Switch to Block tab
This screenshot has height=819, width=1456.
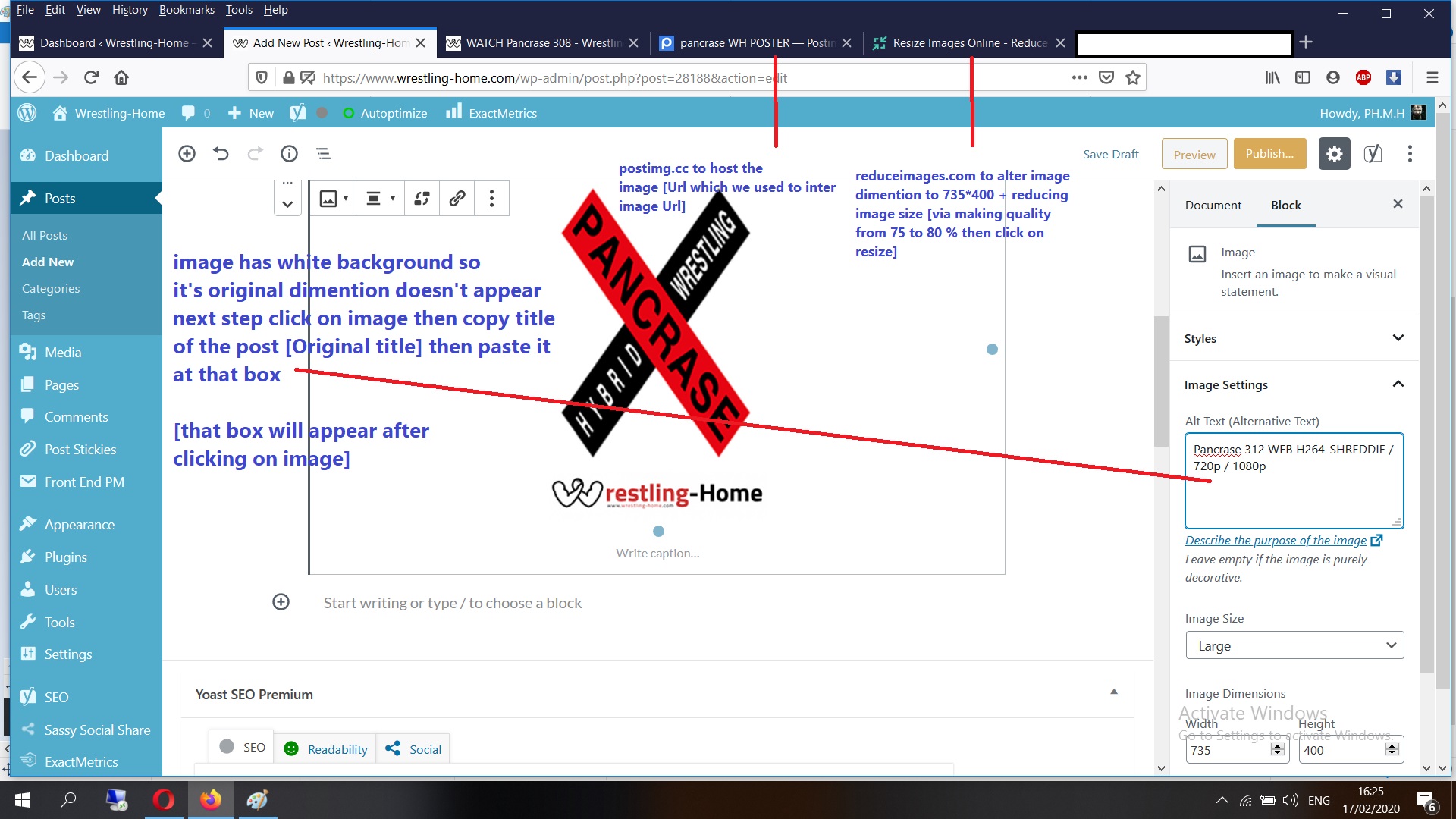click(x=1286, y=205)
